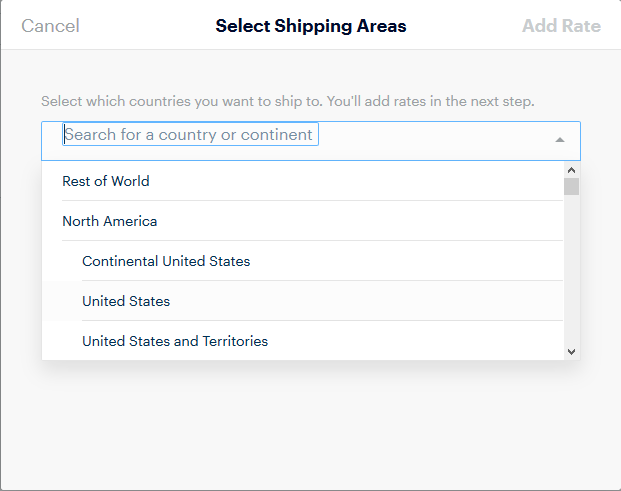Click the scrollbar thumb of the country list
Viewport: 621px width, 491px height.
coord(571,187)
